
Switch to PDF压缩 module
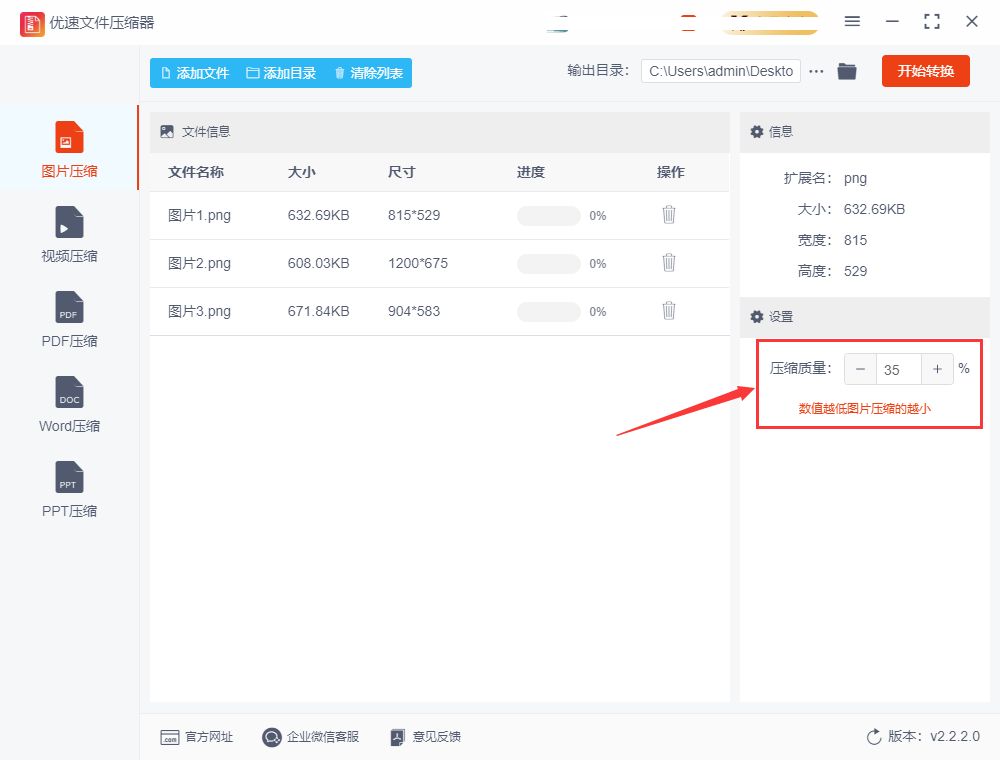pyautogui.click(x=69, y=319)
